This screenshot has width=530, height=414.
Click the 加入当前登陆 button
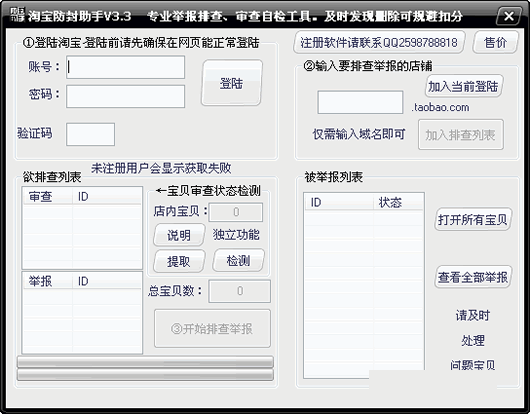[x=464, y=87]
